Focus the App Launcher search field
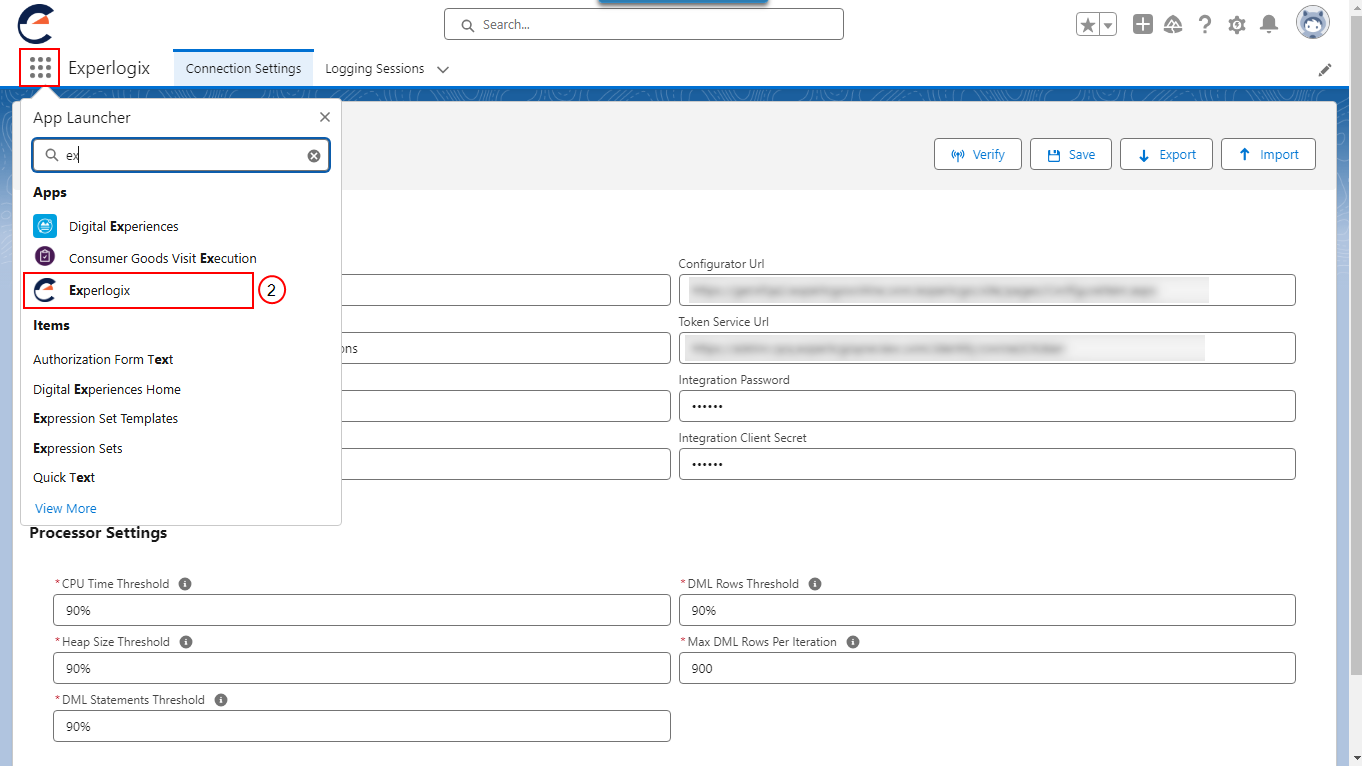This screenshot has width=1362, height=766. (x=181, y=155)
